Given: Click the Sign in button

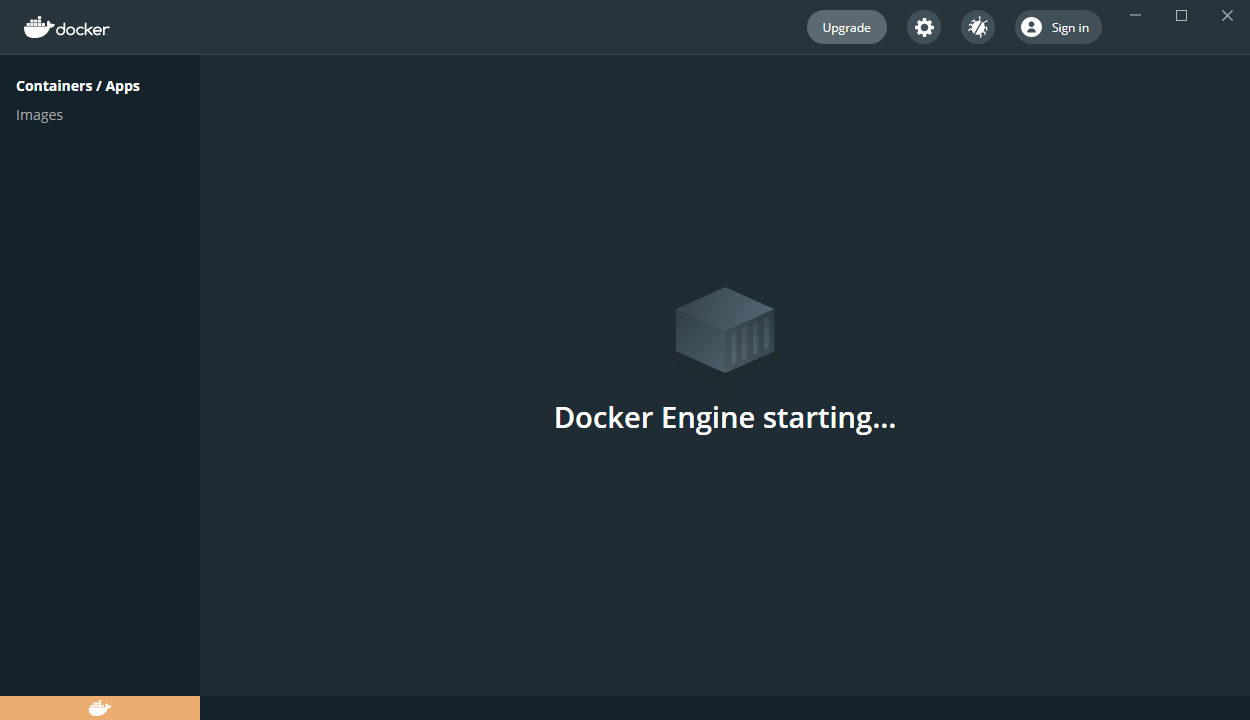Looking at the screenshot, I should [1058, 27].
